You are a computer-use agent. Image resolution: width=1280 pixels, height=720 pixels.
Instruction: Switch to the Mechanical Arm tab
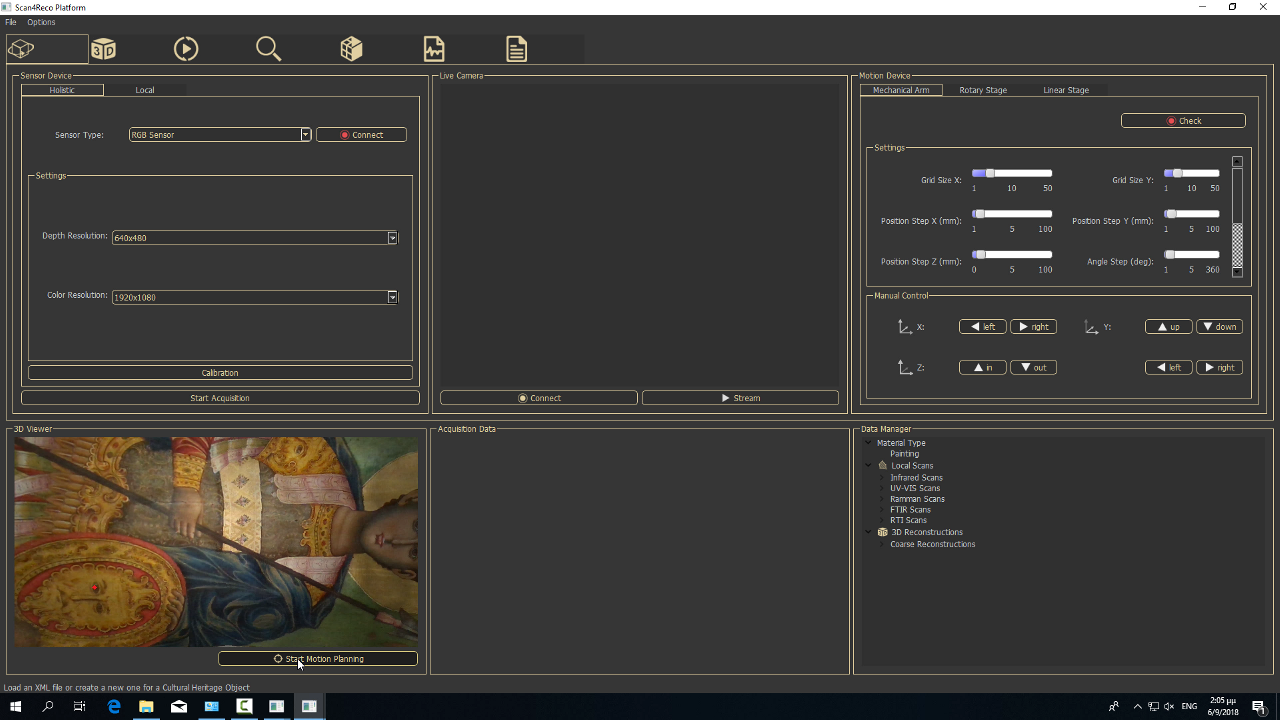(x=901, y=90)
